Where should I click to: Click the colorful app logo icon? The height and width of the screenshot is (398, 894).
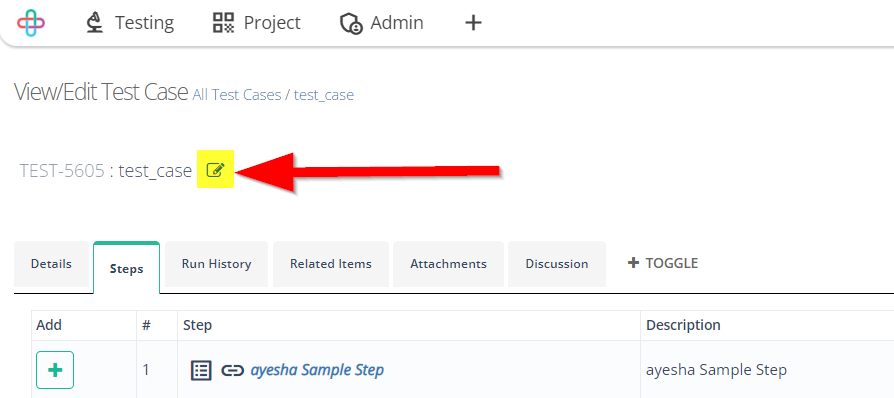[31, 23]
